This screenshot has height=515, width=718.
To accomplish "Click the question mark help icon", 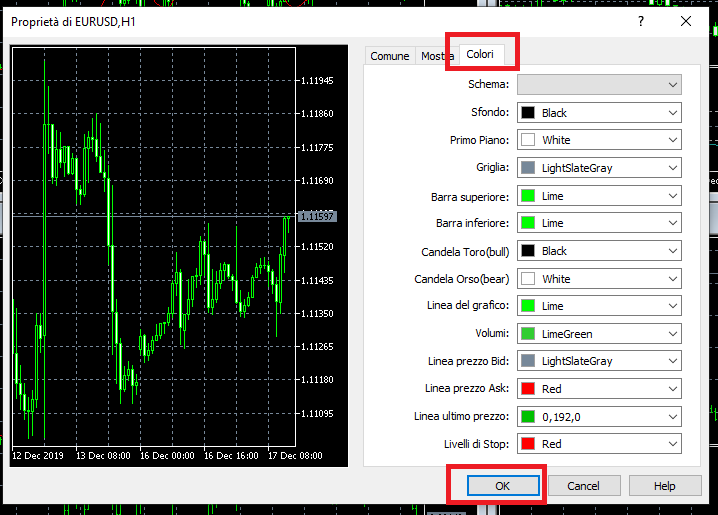I will (641, 21).
